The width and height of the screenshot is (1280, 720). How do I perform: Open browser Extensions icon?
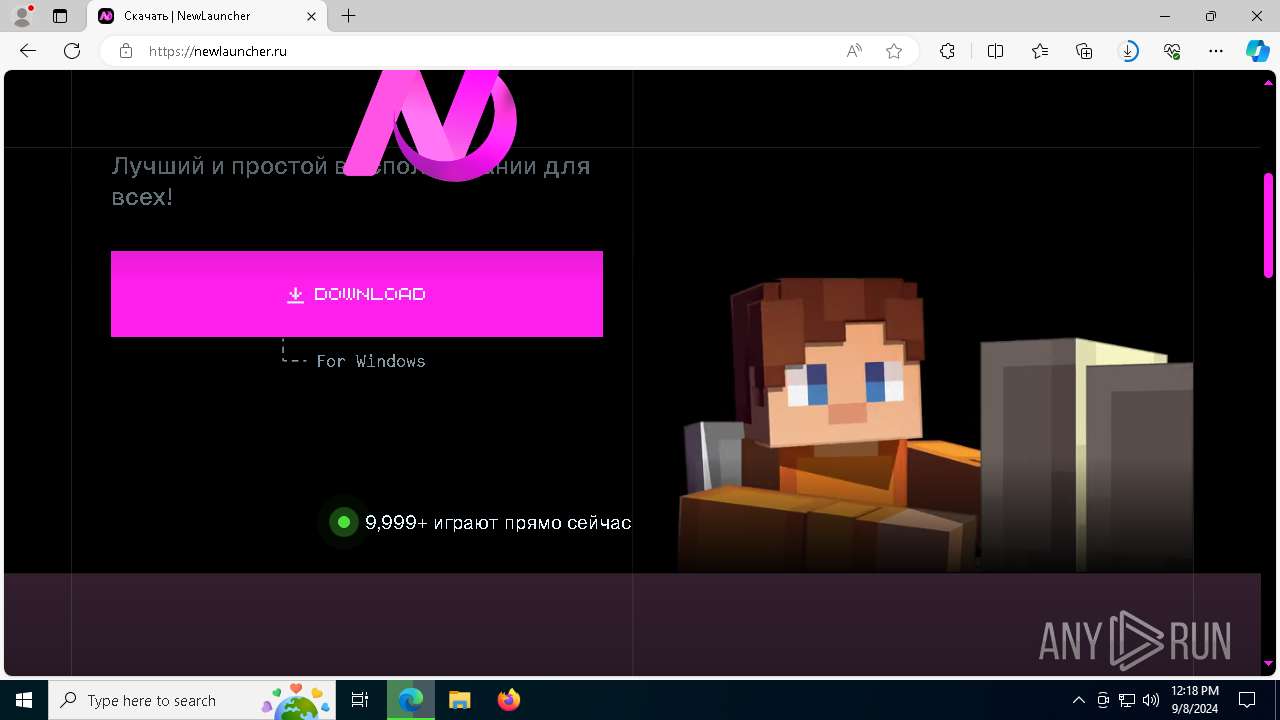(x=947, y=51)
